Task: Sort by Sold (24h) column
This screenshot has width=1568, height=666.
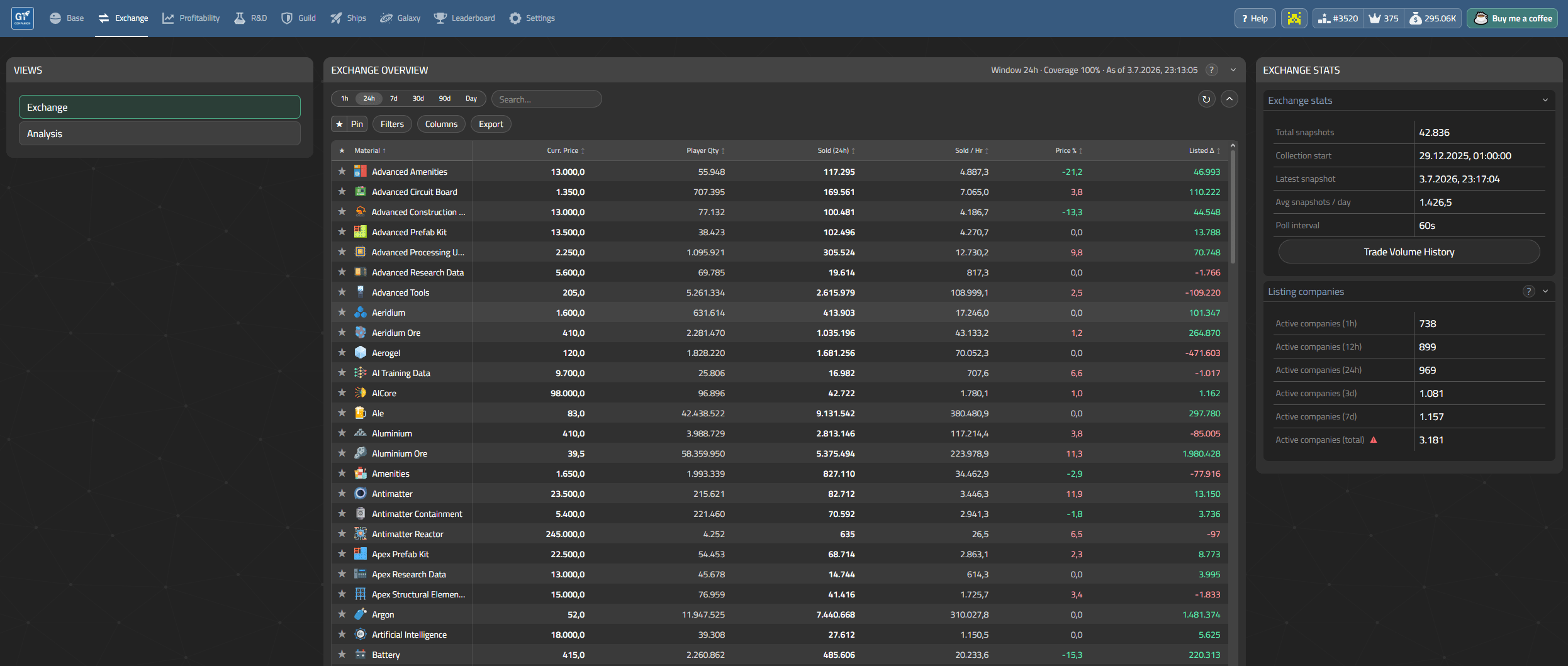Action: pyautogui.click(x=836, y=151)
